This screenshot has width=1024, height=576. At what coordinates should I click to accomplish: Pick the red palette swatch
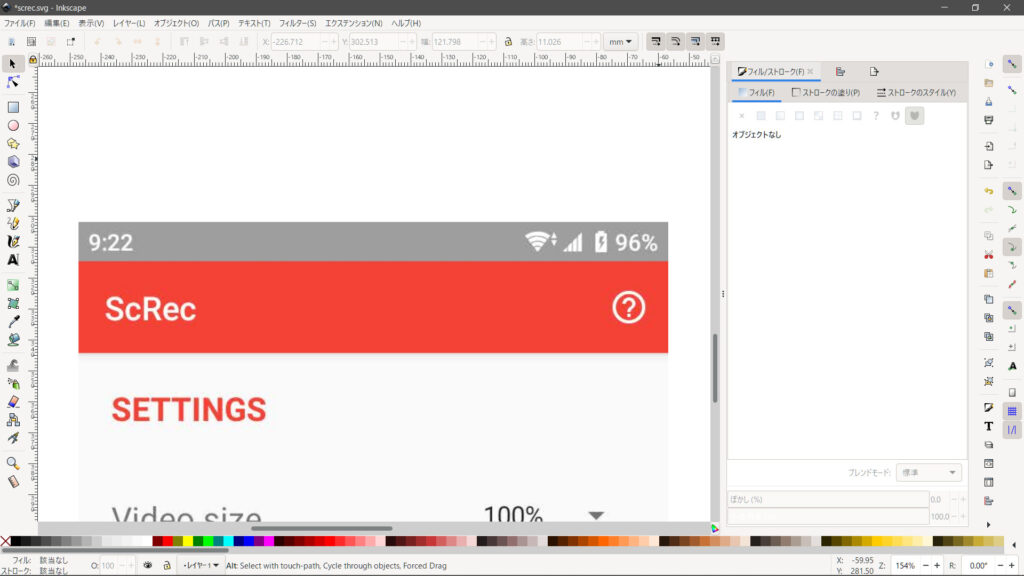pyautogui.click(x=168, y=541)
